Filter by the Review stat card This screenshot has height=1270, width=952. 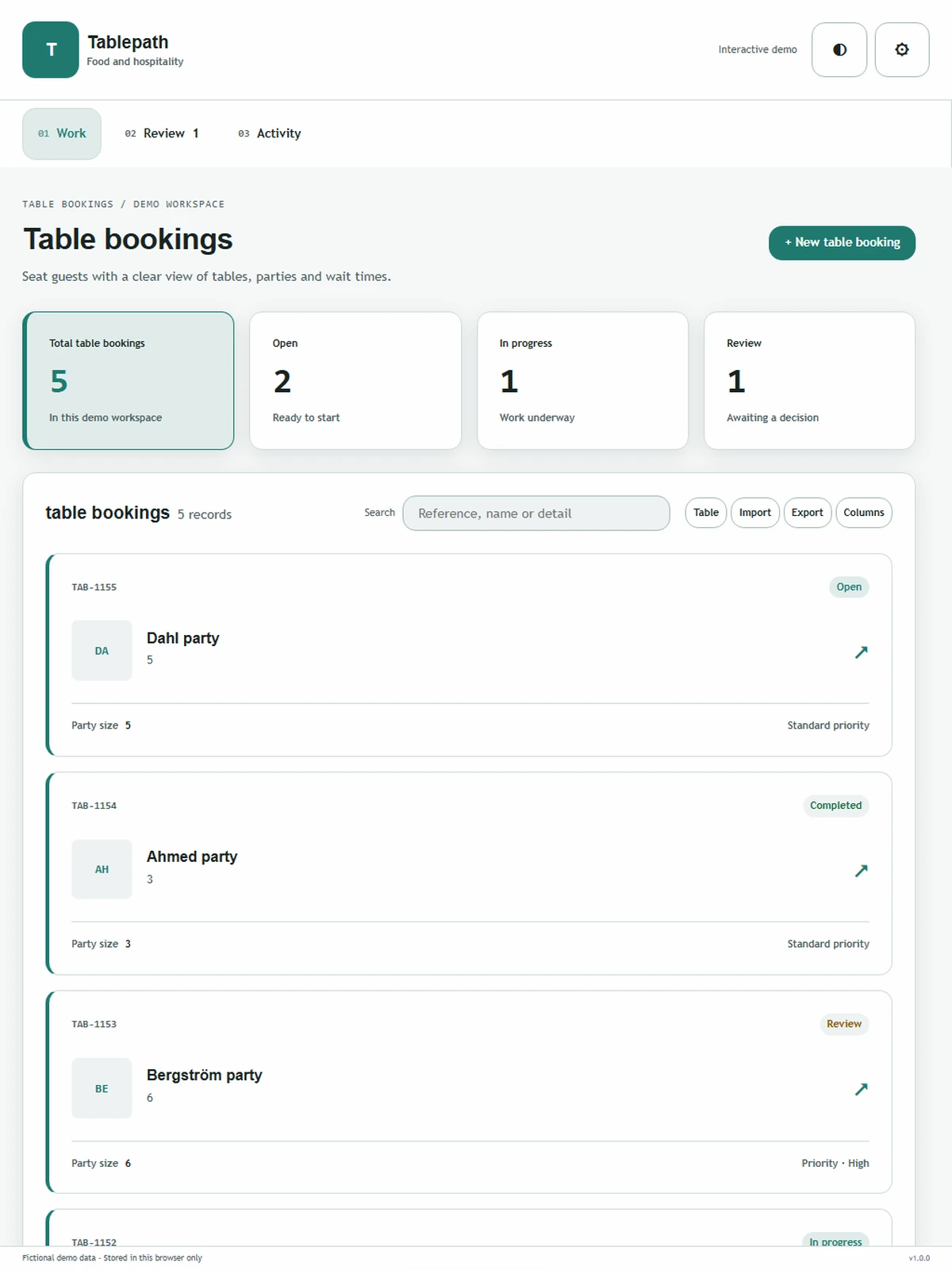pos(809,380)
